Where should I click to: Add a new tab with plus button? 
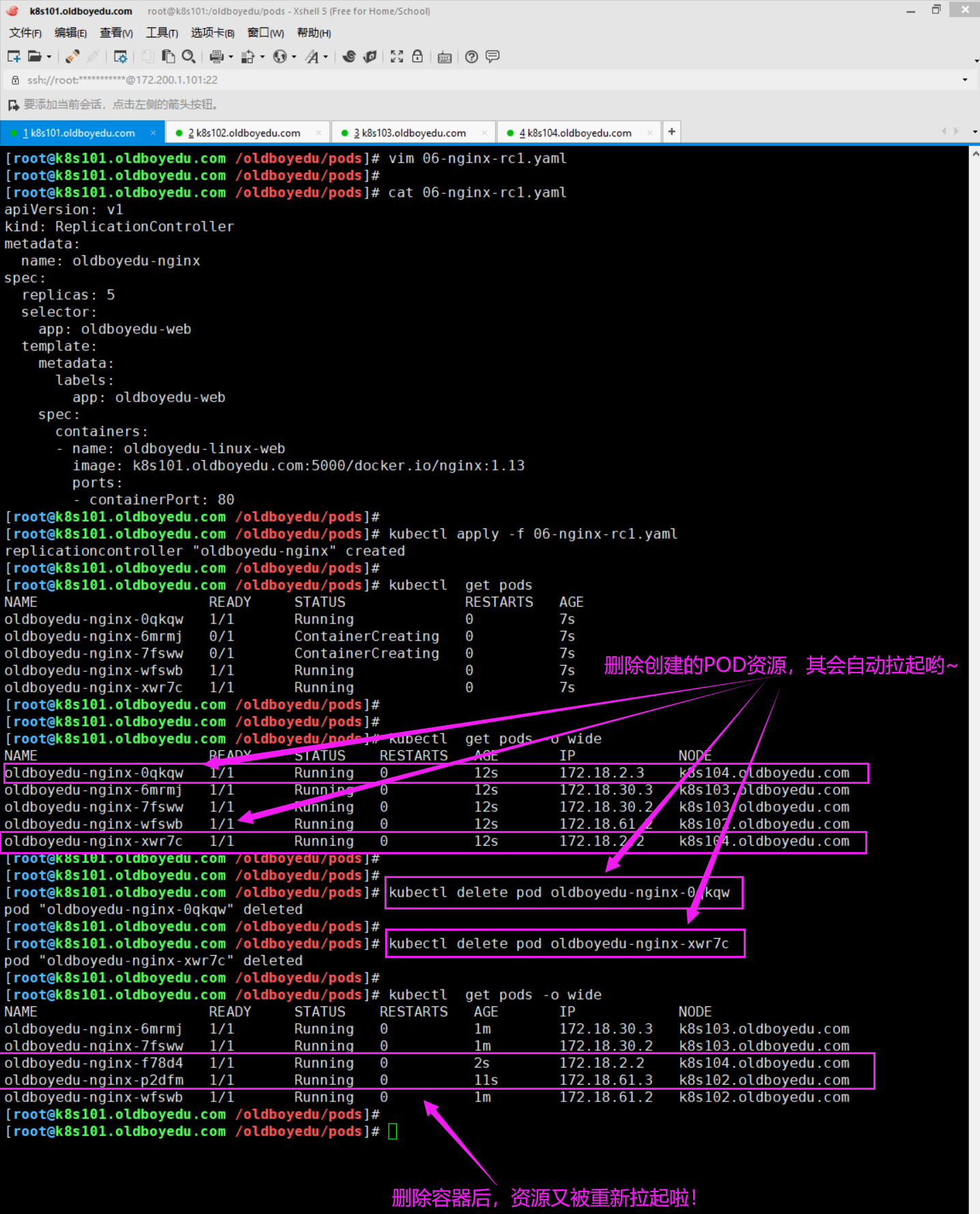click(x=671, y=132)
